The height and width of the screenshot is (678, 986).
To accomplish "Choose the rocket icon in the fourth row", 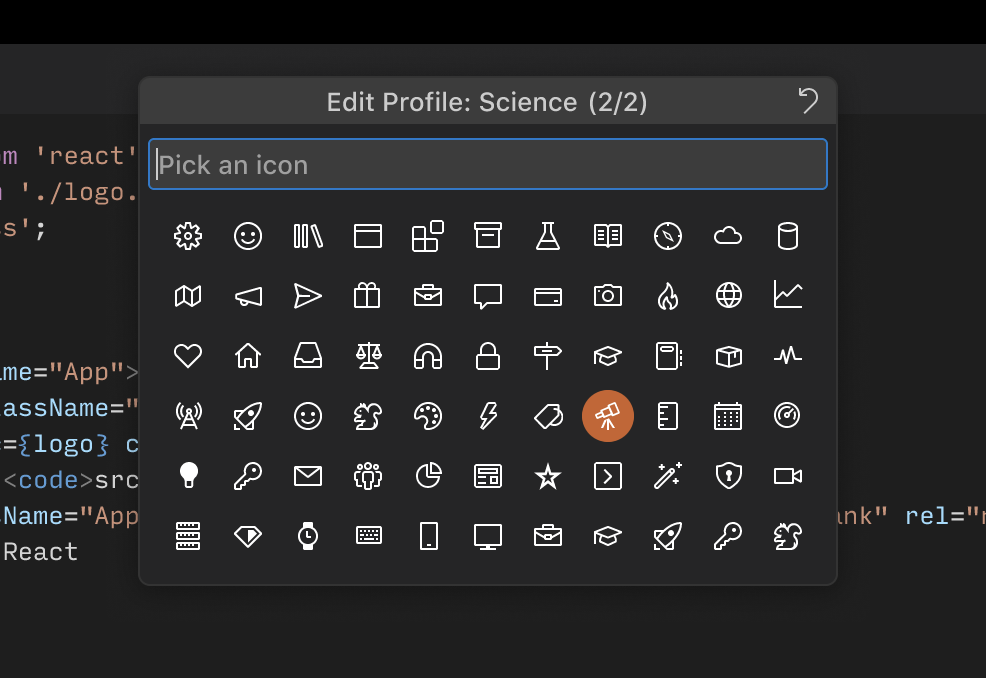I will coord(248,416).
